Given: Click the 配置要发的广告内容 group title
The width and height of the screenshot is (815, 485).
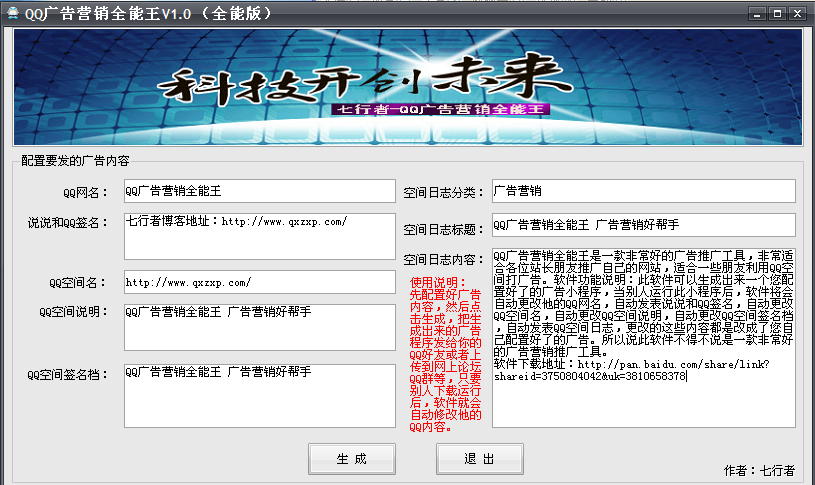Looking at the screenshot, I should tap(75, 161).
